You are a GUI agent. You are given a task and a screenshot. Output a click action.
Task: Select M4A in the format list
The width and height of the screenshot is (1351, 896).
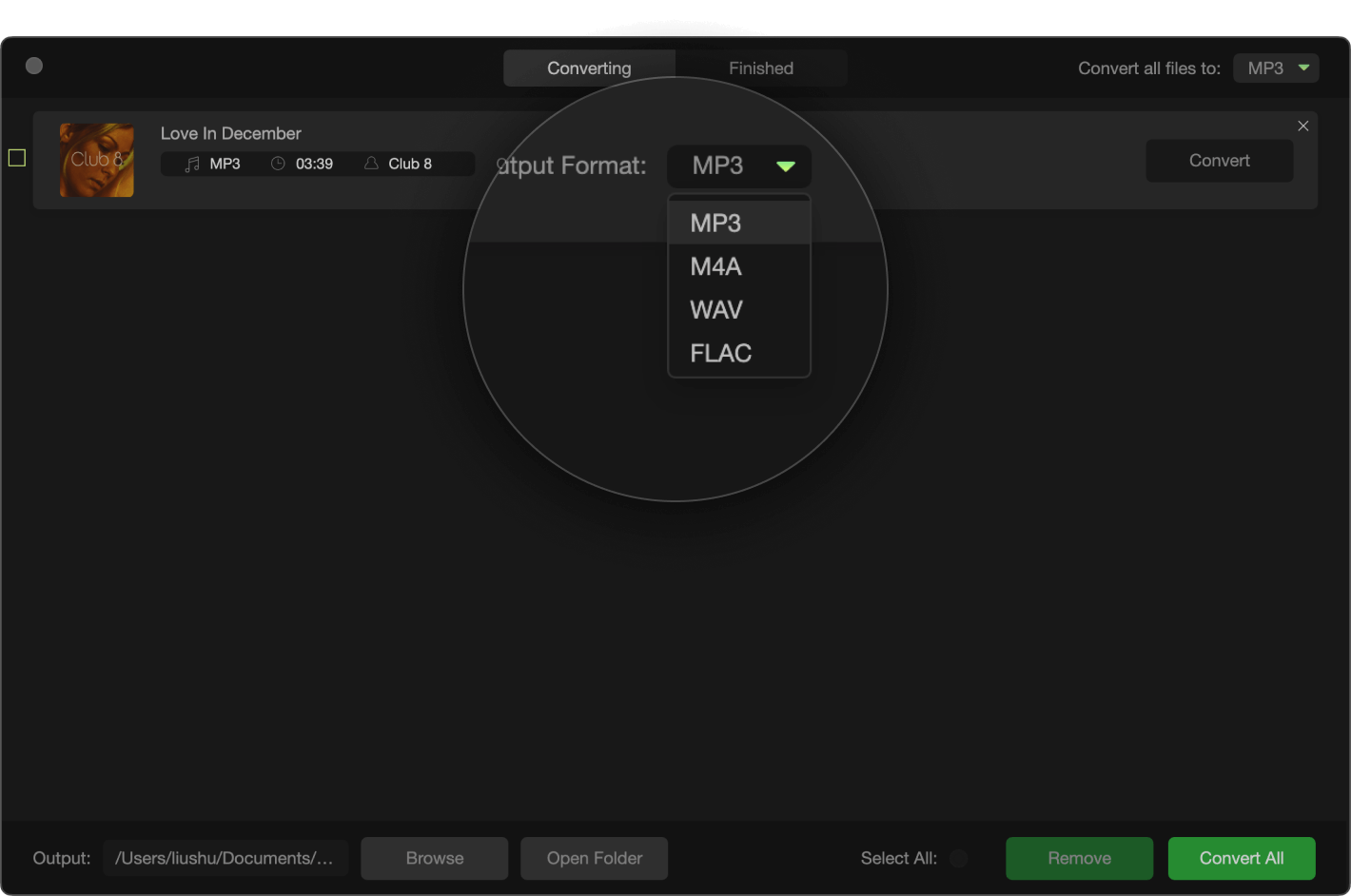715,266
